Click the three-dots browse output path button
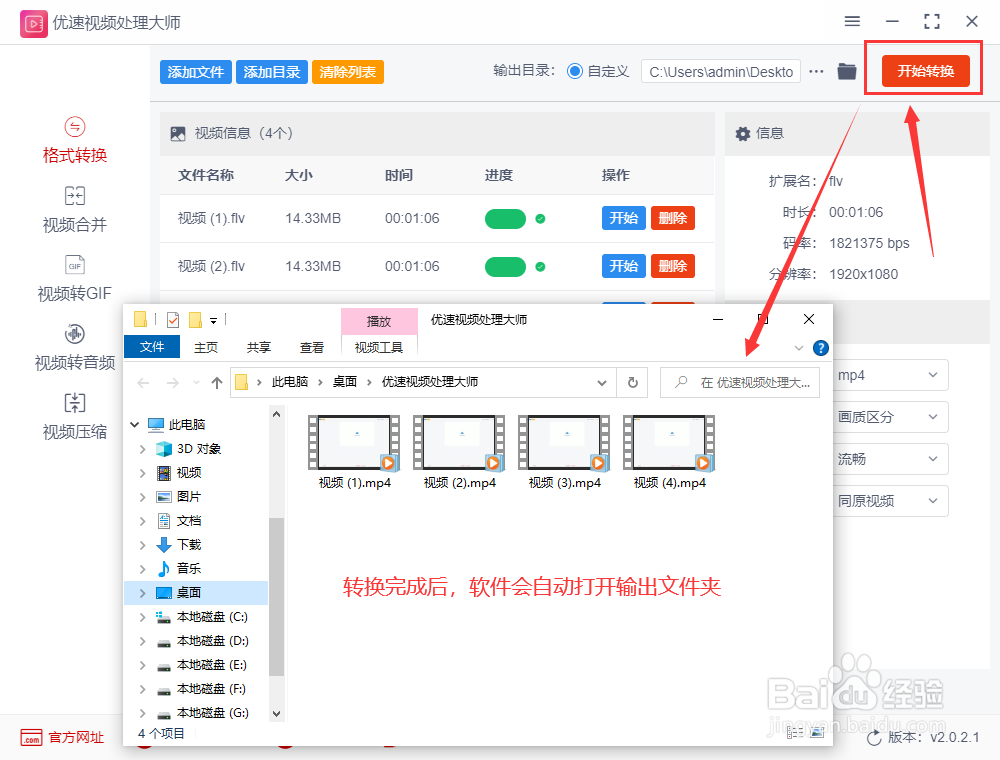 816,71
